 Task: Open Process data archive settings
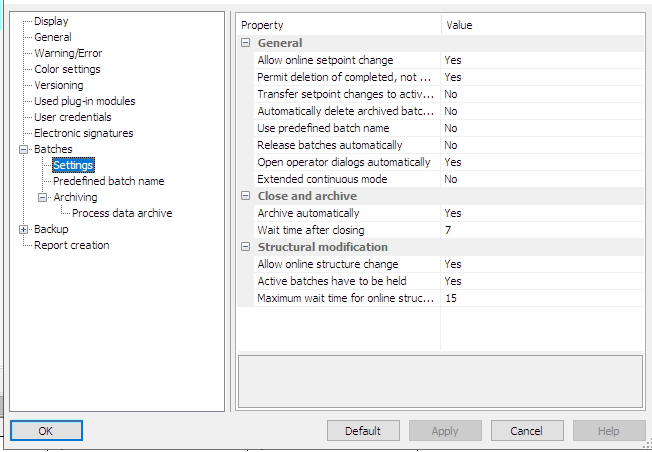pos(122,213)
